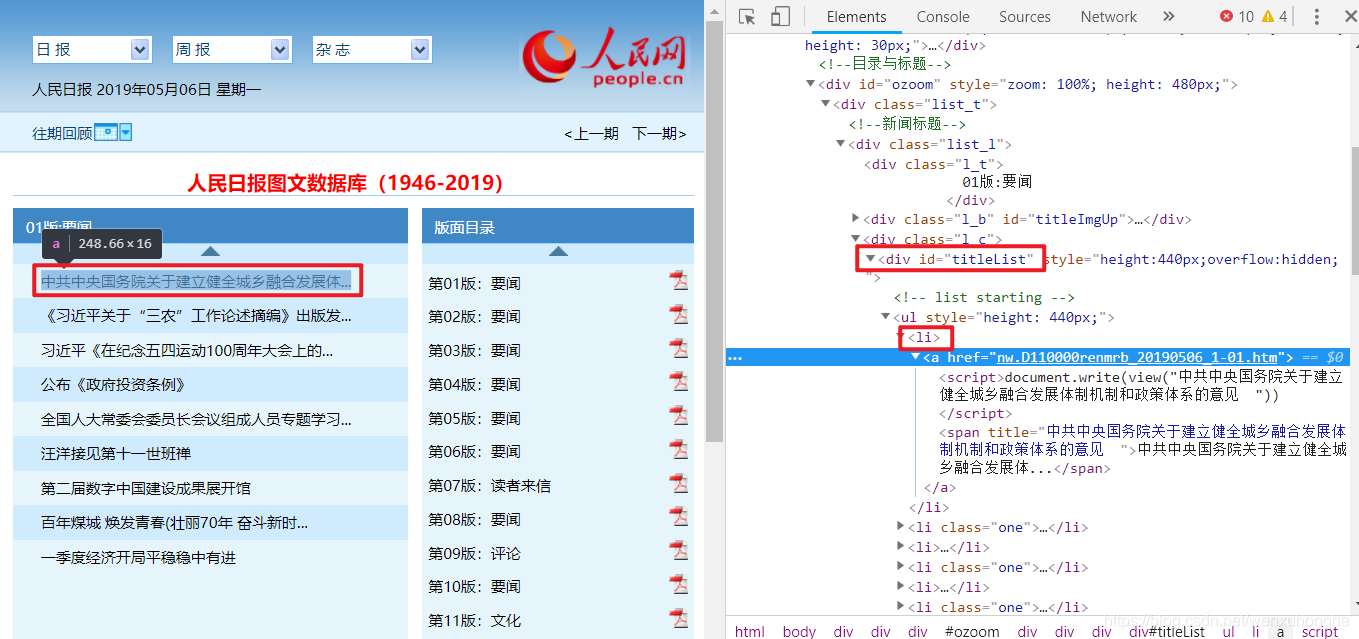
Task: Click the yellow warning count indicator showing 4
Action: pyautogui.click(x=1275, y=16)
